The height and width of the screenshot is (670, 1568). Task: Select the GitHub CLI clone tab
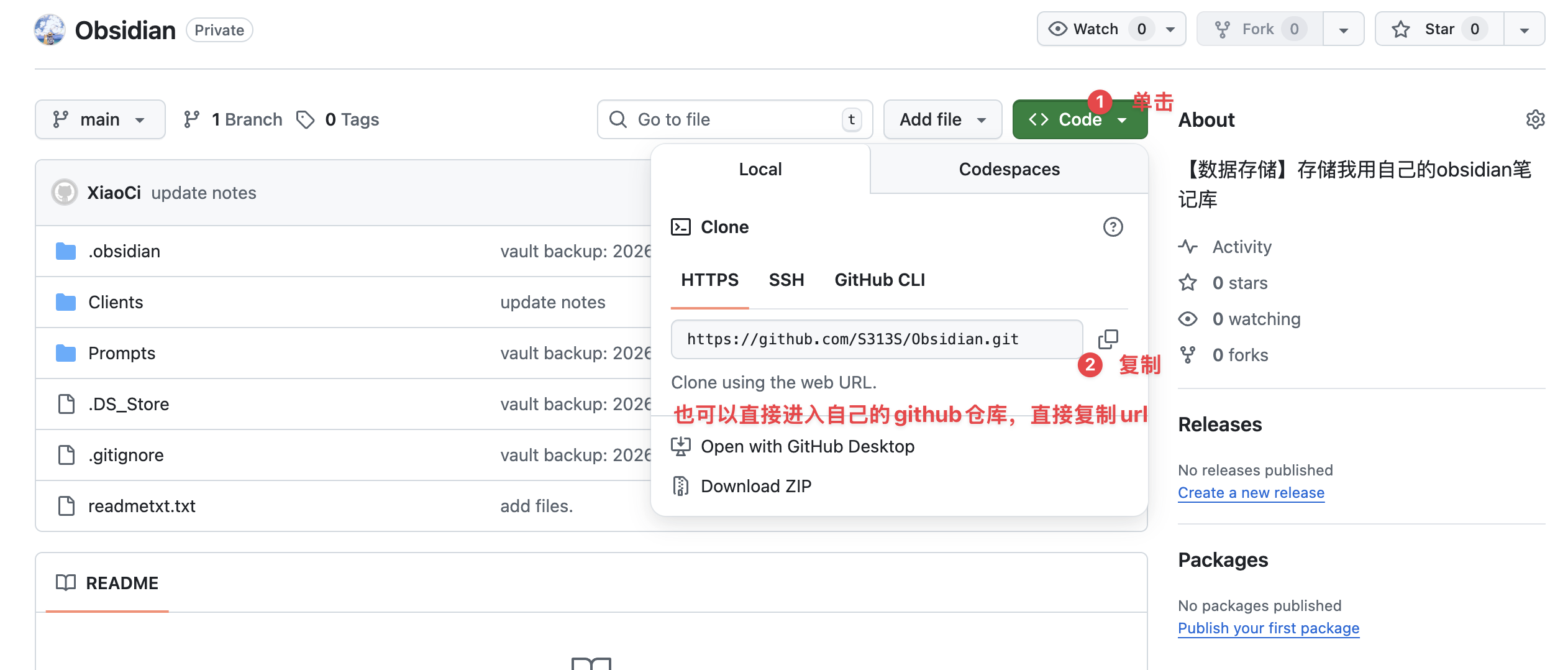coord(880,280)
